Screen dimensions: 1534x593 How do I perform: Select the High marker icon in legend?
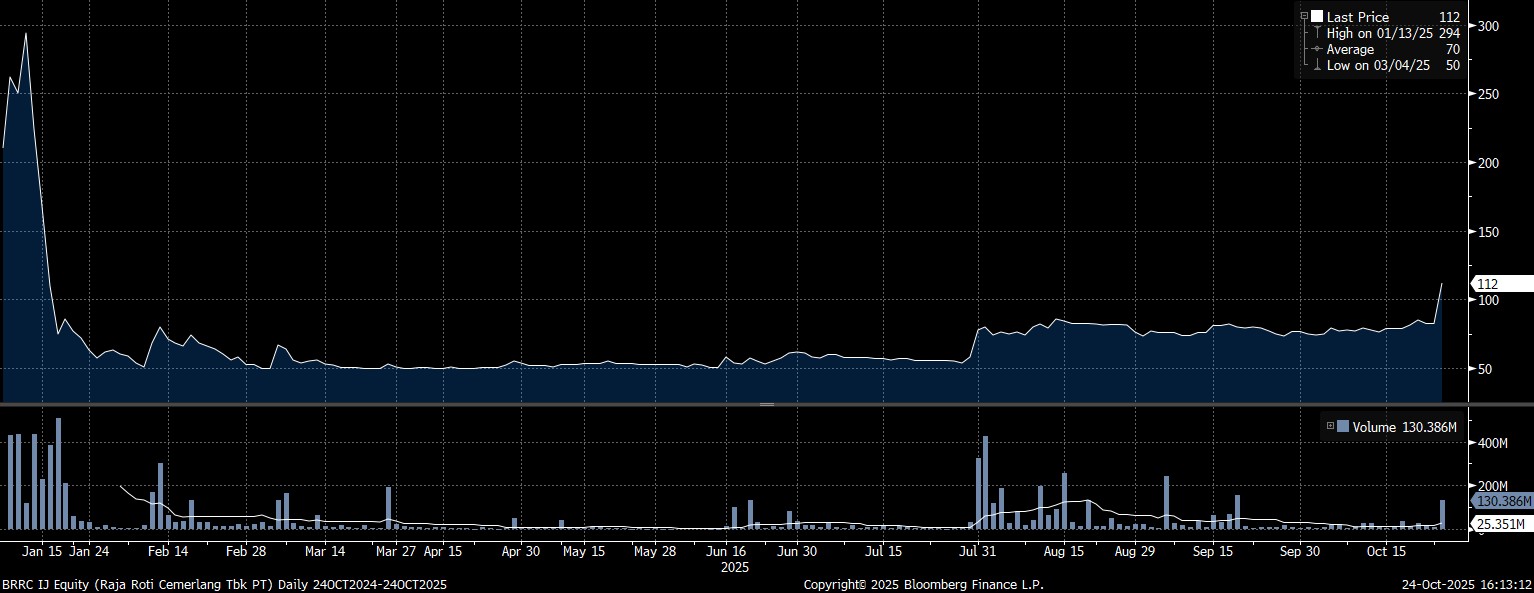point(1317,33)
